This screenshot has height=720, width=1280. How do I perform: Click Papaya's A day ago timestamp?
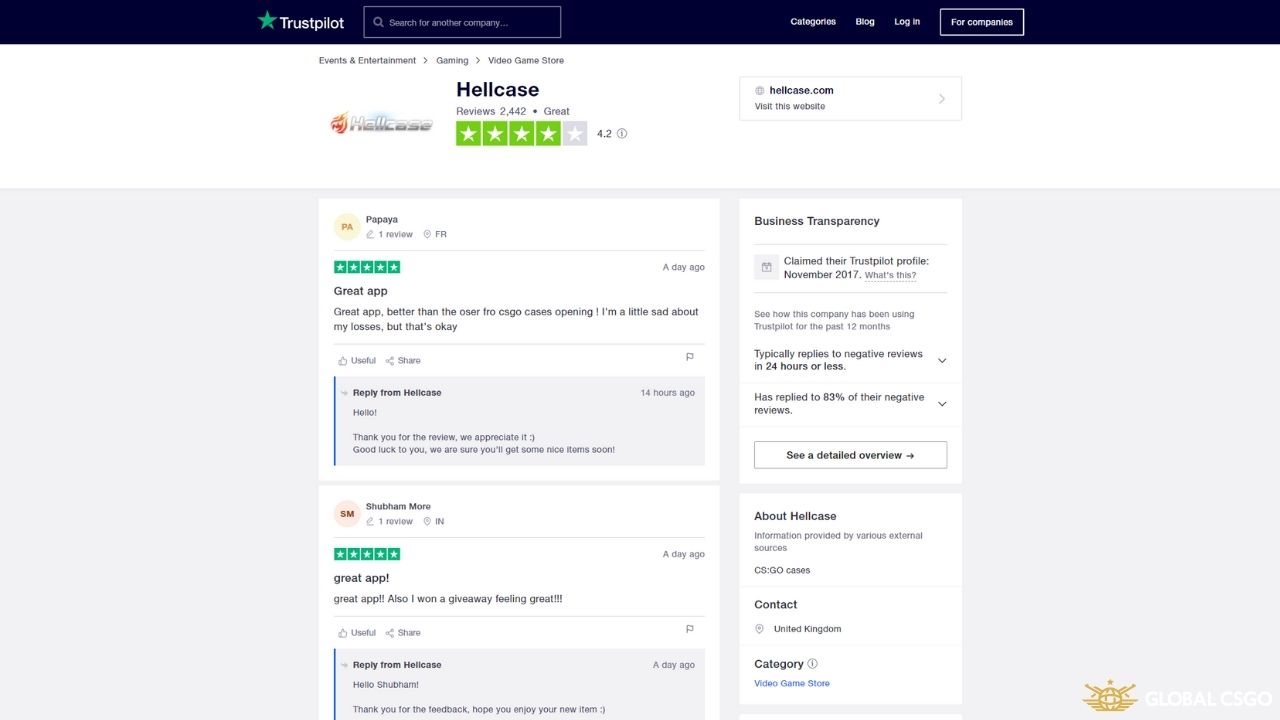click(684, 268)
